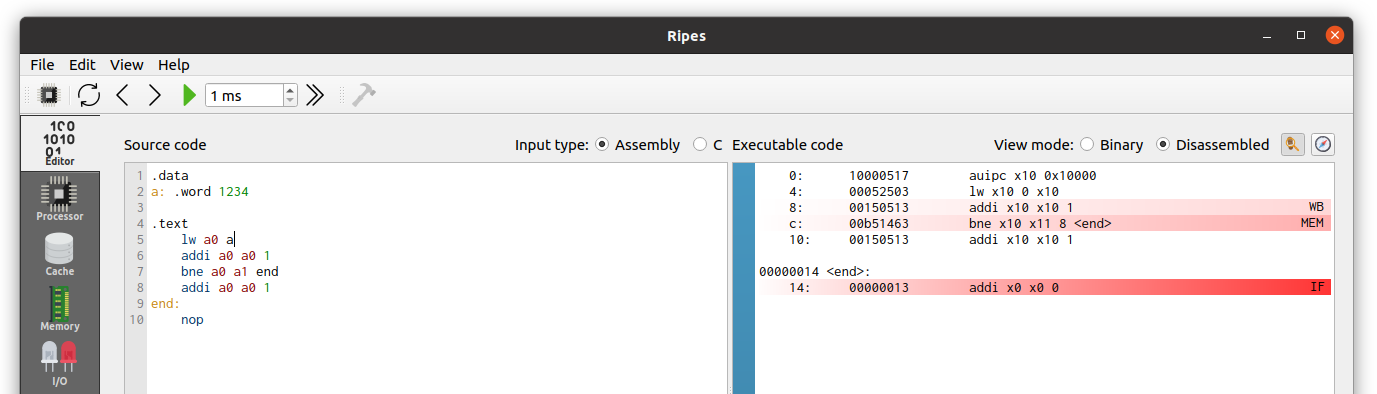The width and height of the screenshot is (1377, 394).
Task: Open the I/O tab
Action: click(x=60, y=363)
